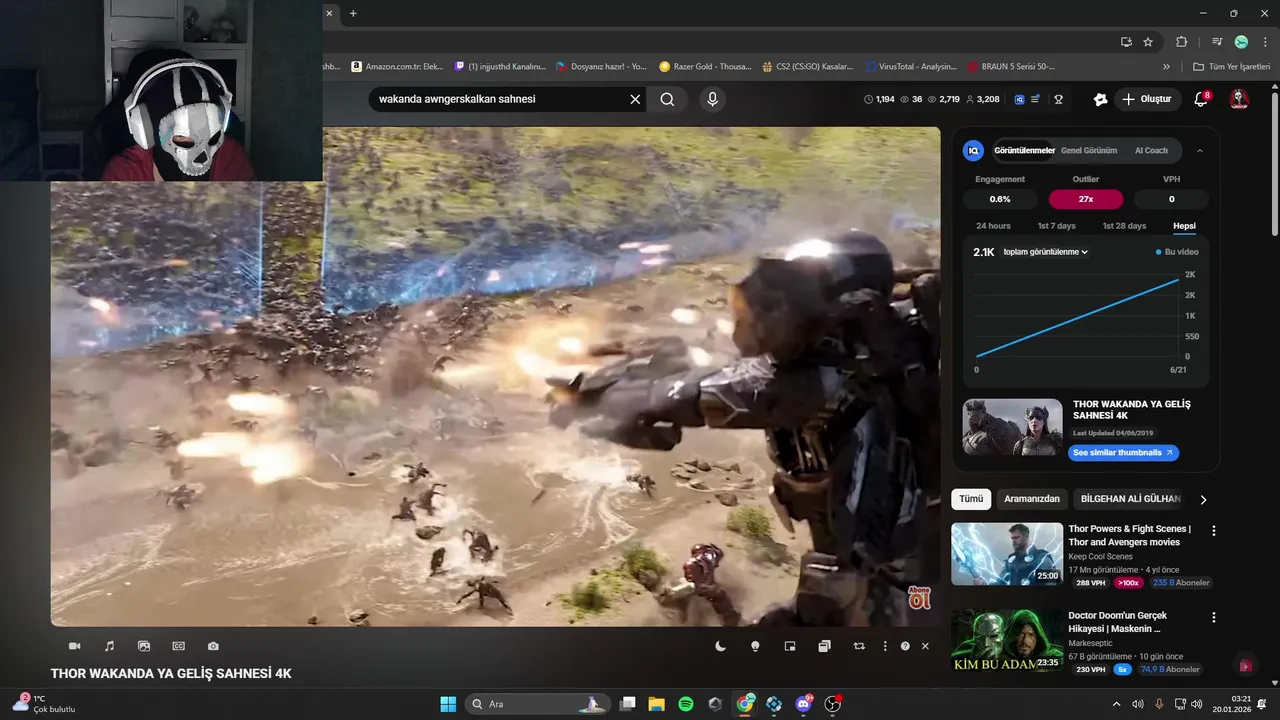This screenshot has width=1280, height=720.
Task: Click the help question mark icon below the player
Action: pyautogui.click(x=905, y=646)
